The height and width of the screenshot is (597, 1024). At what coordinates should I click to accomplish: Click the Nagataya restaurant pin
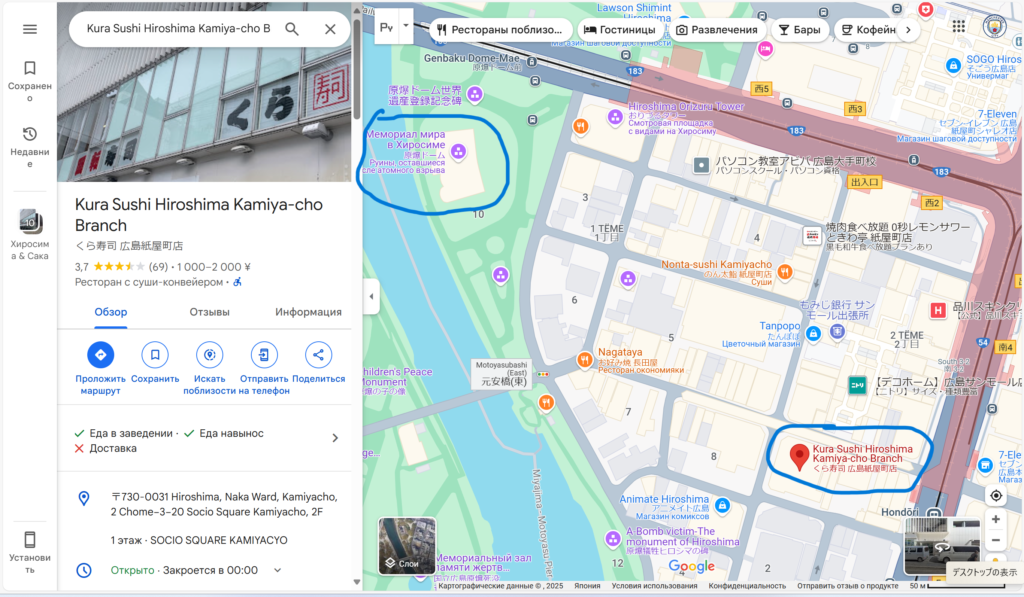(584, 359)
